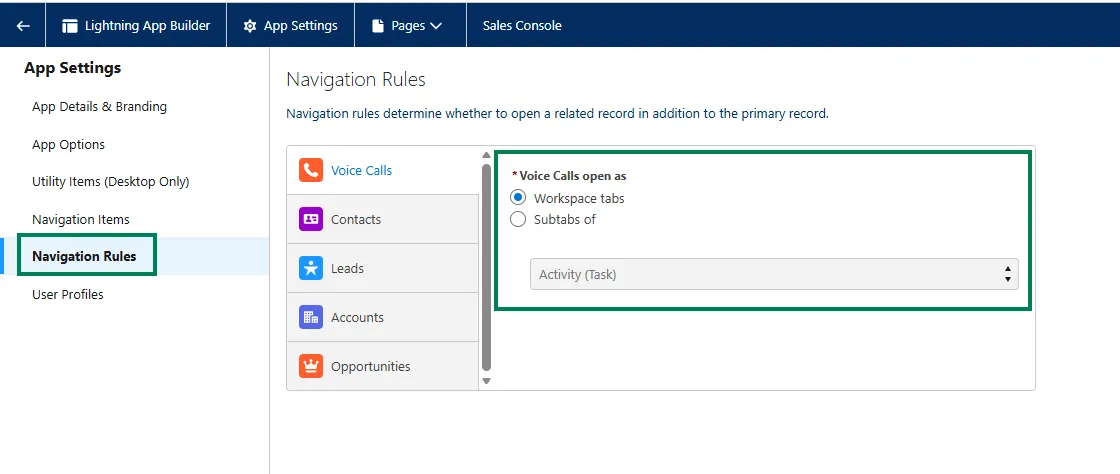Image resolution: width=1120 pixels, height=474 pixels.
Task: Select Opportunities in object list
Action: 371,366
